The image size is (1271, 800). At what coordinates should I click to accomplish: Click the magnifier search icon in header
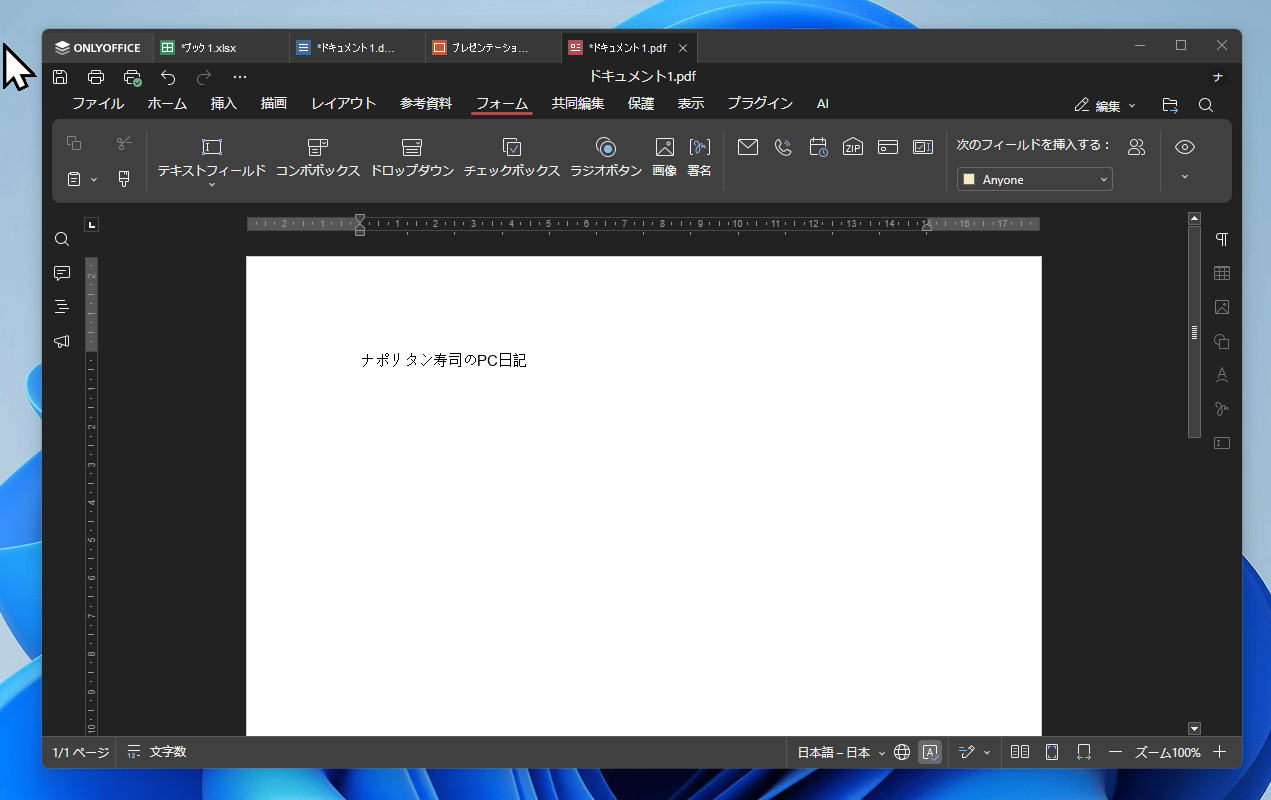point(1206,105)
